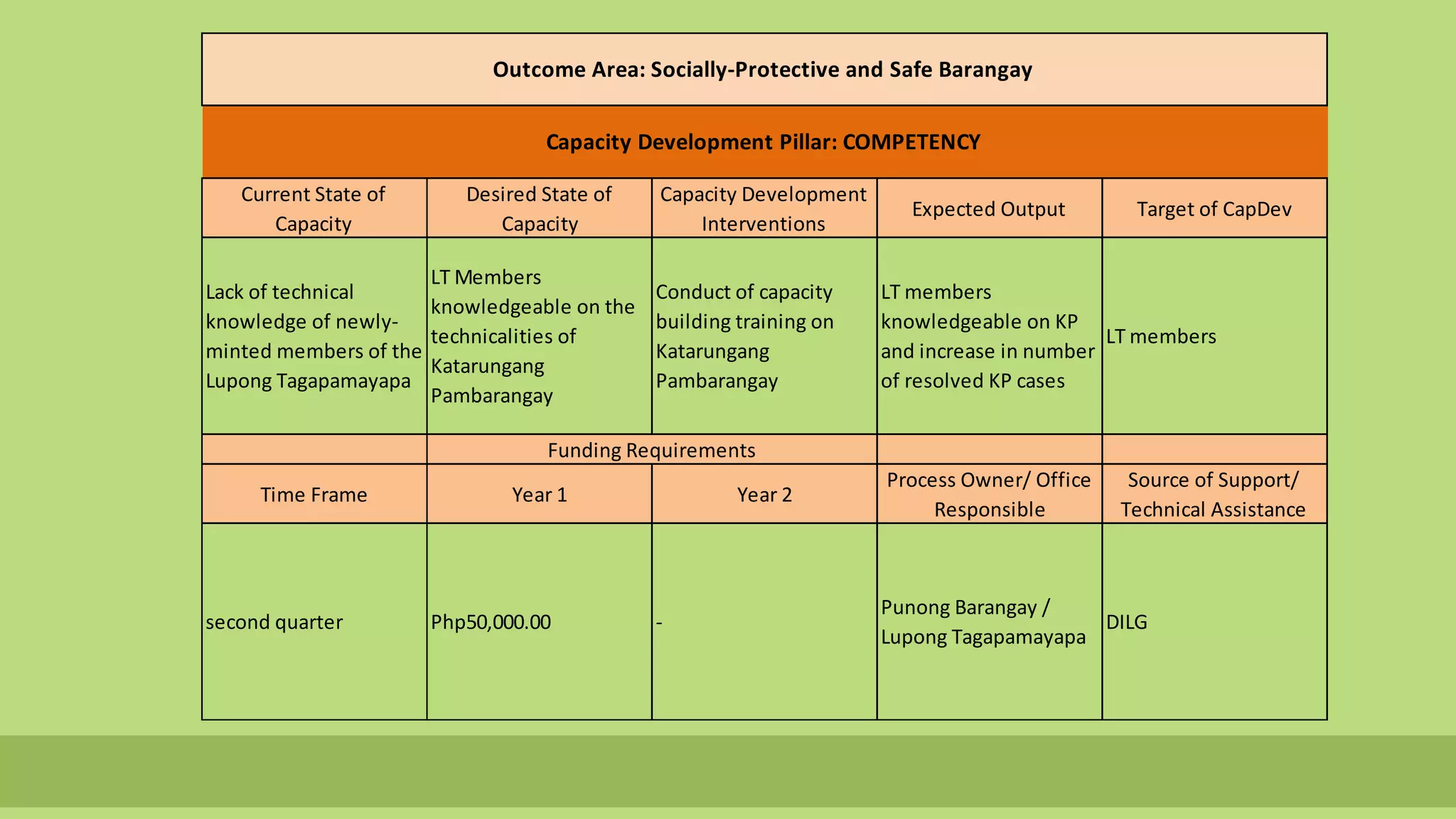Select the Php50,000.00 funding cell
1456x819 pixels.
coord(539,622)
